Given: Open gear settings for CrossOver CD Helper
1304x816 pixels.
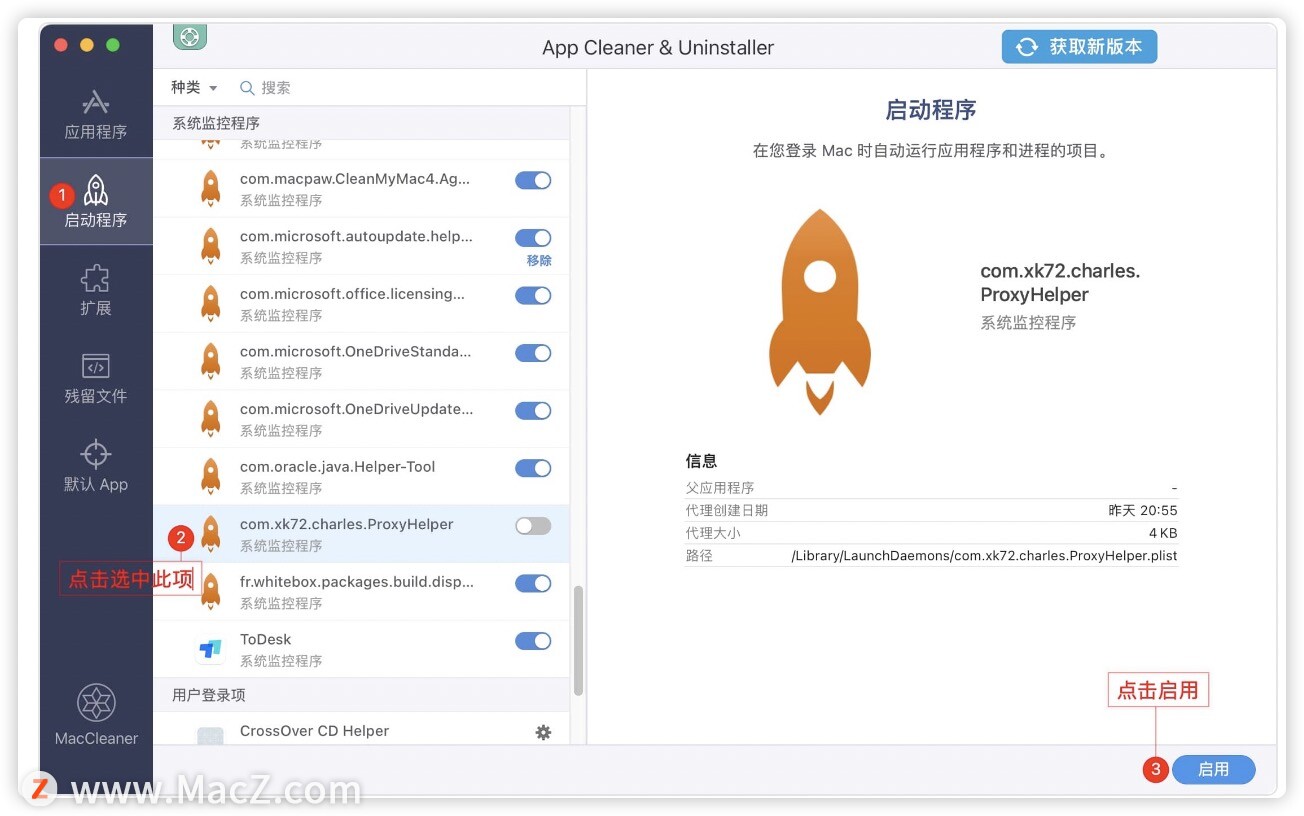Looking at the screenshot, I should pyautogui.click(x=543, y=732).
